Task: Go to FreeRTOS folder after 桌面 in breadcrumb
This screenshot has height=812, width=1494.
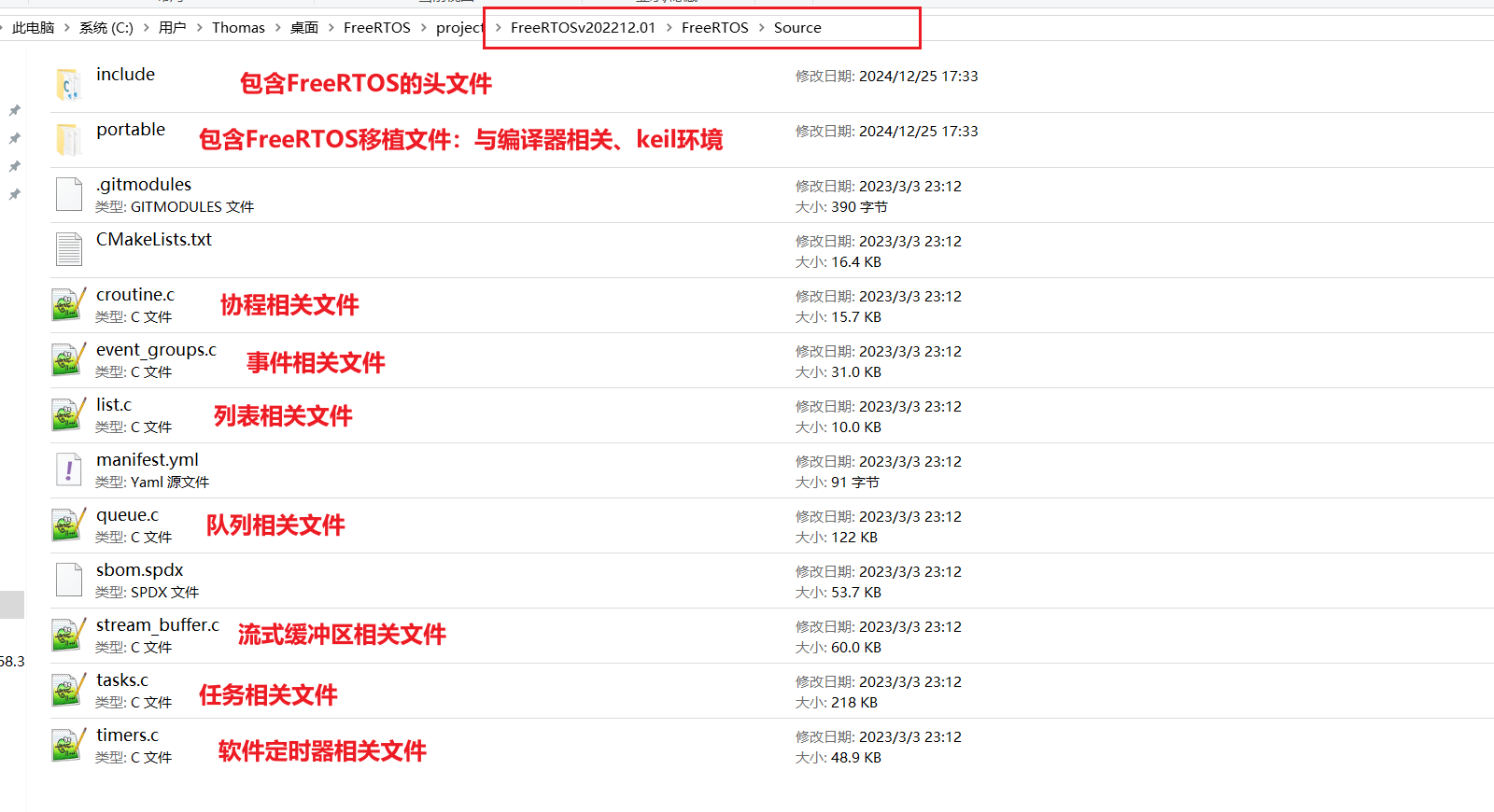Action: (376, 28)
